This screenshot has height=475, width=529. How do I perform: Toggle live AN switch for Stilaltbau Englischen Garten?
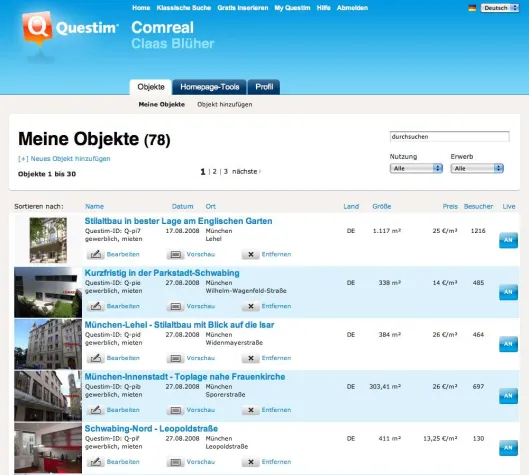(x=508, y=240)
